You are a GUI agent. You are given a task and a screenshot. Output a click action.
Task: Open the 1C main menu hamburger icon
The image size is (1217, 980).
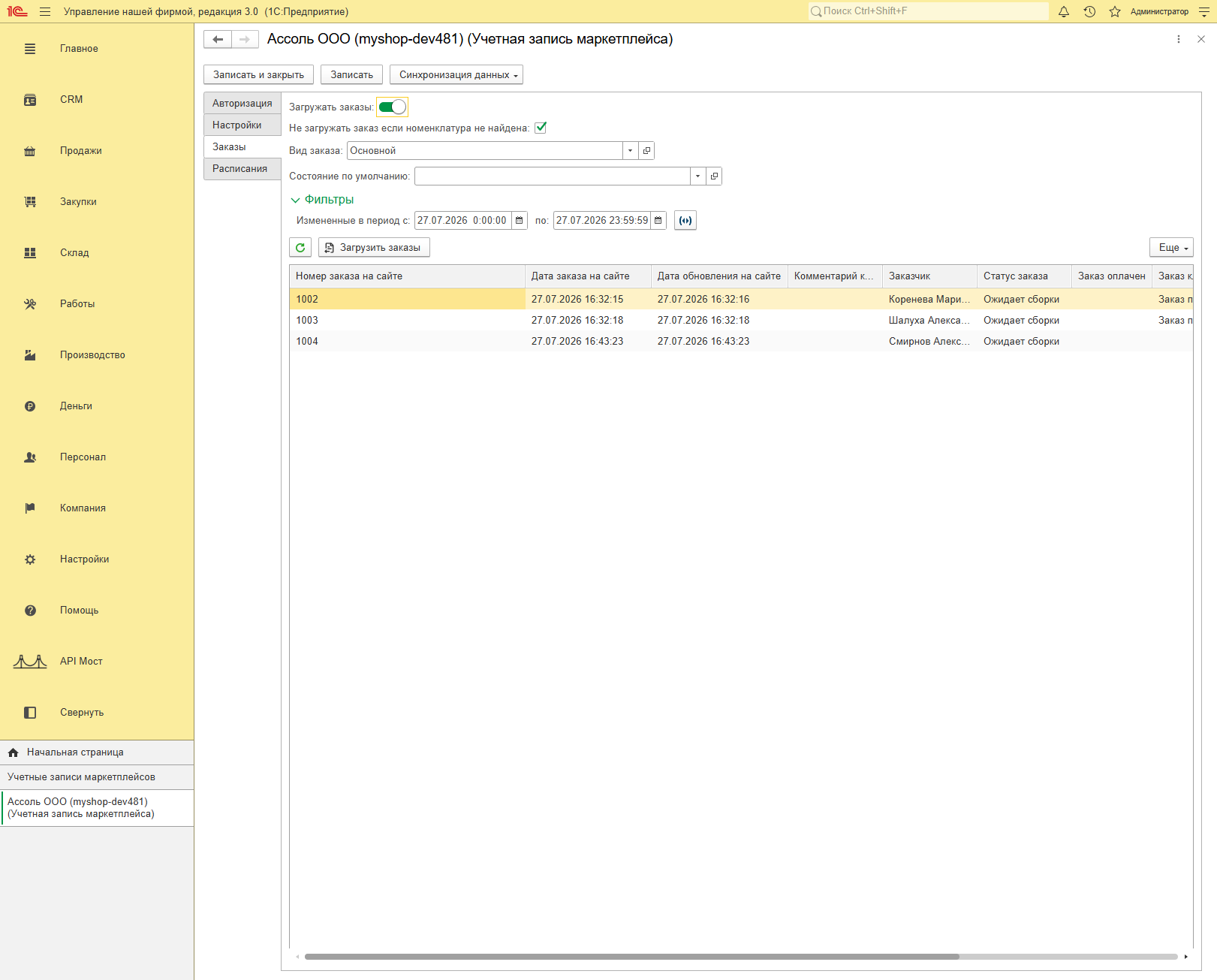(45, 11)
